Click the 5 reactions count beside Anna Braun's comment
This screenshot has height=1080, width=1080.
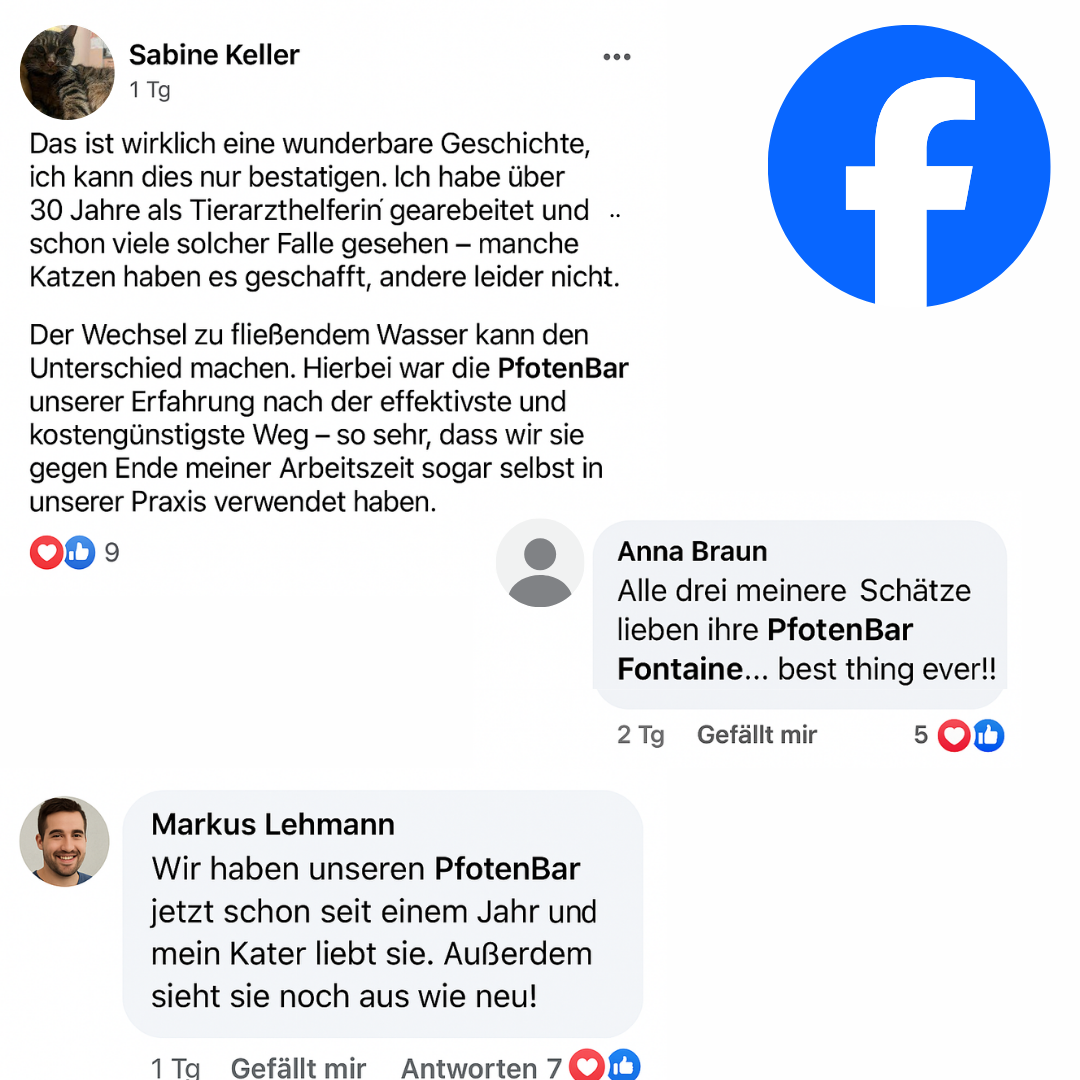pos(921,735)
